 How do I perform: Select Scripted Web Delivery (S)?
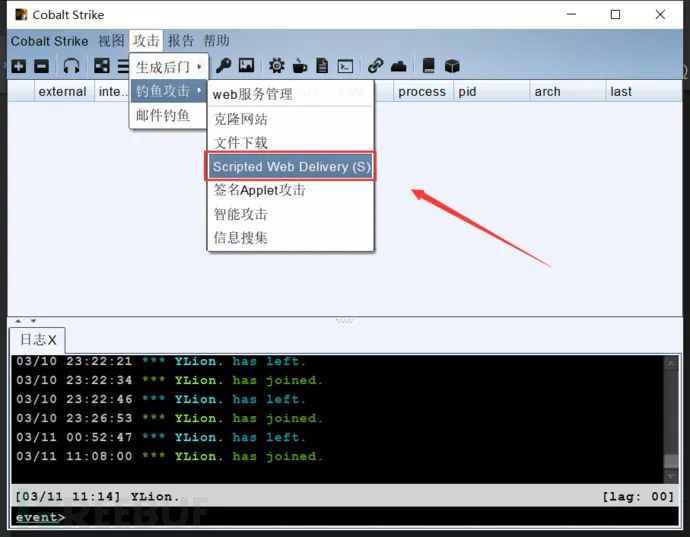290,166
